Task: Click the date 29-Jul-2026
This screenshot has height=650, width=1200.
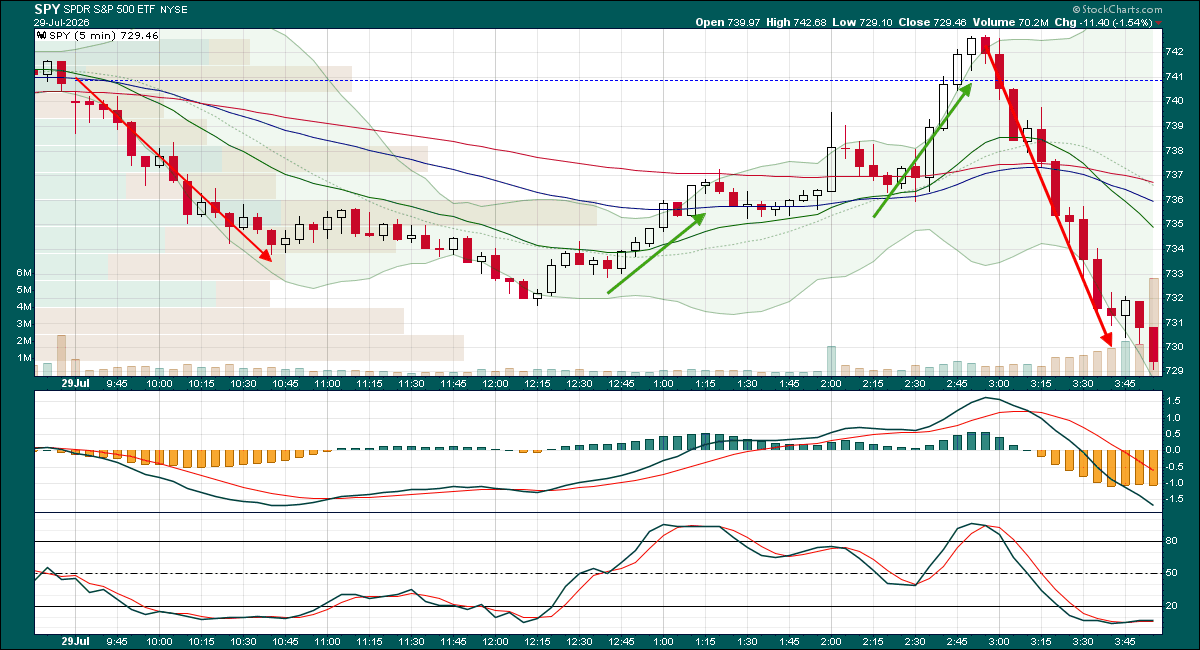Action: pos(60,21)
